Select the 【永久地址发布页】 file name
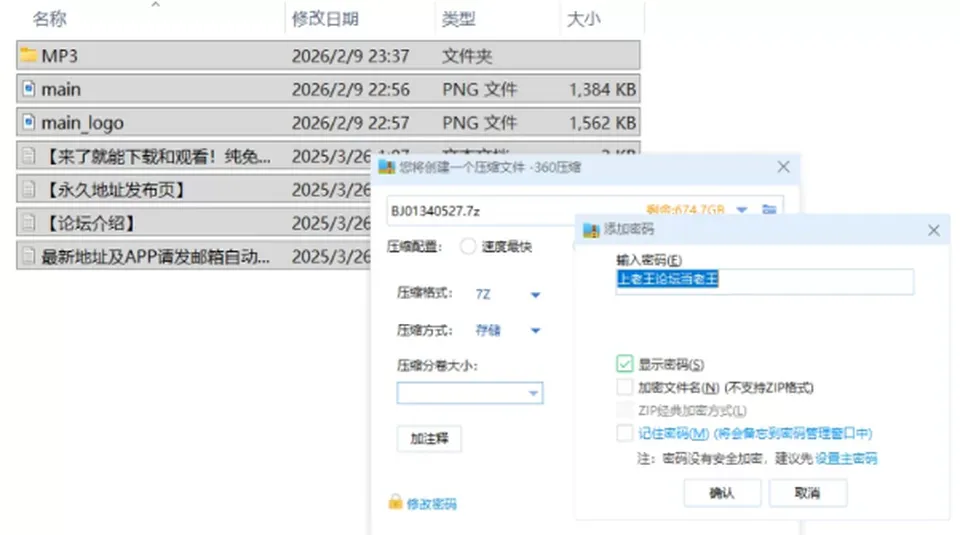Image resolution: width=960 pixels, height=535 pixels. point(116,190)
